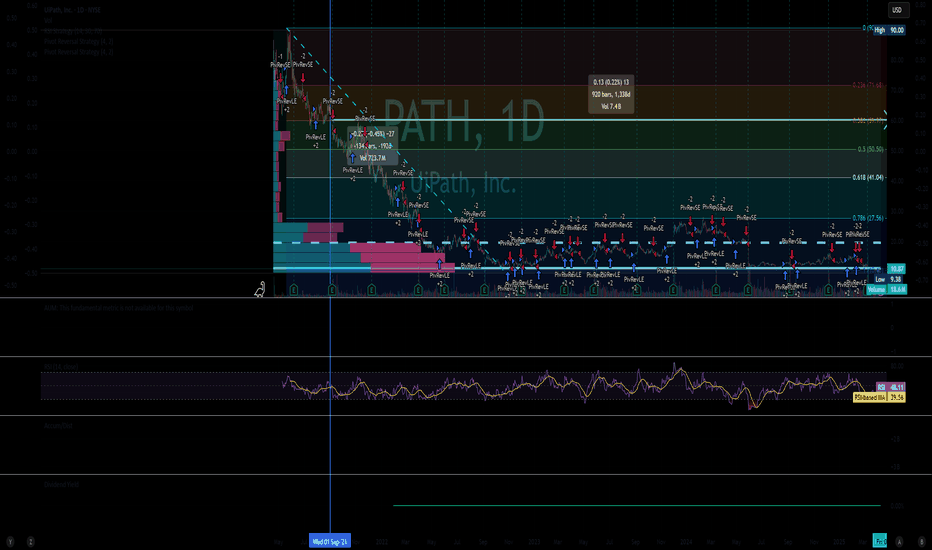Select the 0.236 Fibonacci level label
This screenshot has width=932, height=550.
point(868,85)
